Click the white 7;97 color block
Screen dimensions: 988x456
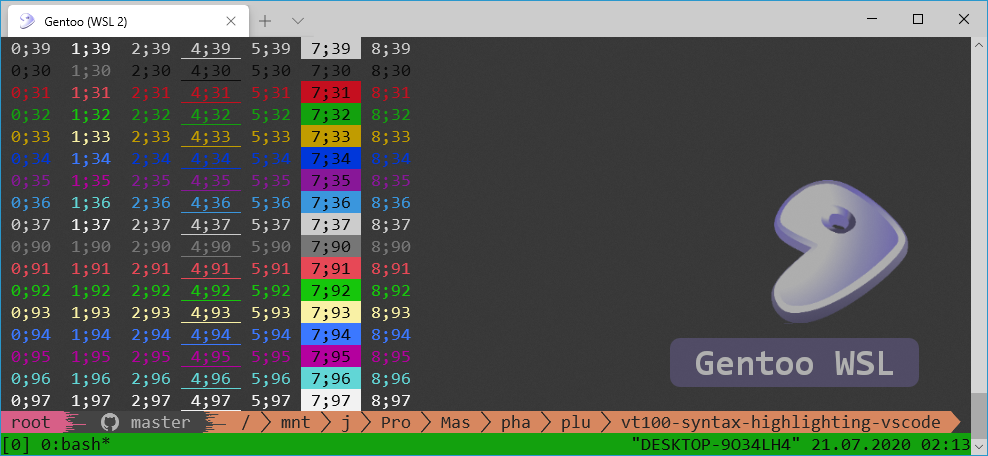[x=331, y=401]
